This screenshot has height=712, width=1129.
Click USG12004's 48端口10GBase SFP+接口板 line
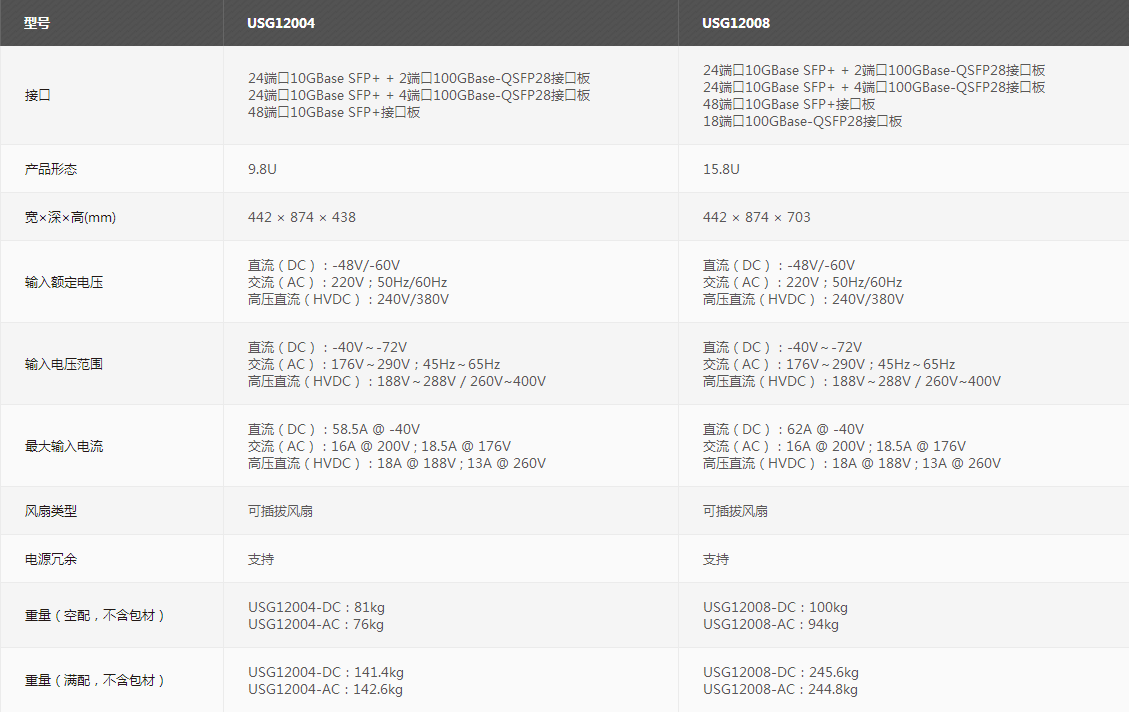(x=334, y=112)
